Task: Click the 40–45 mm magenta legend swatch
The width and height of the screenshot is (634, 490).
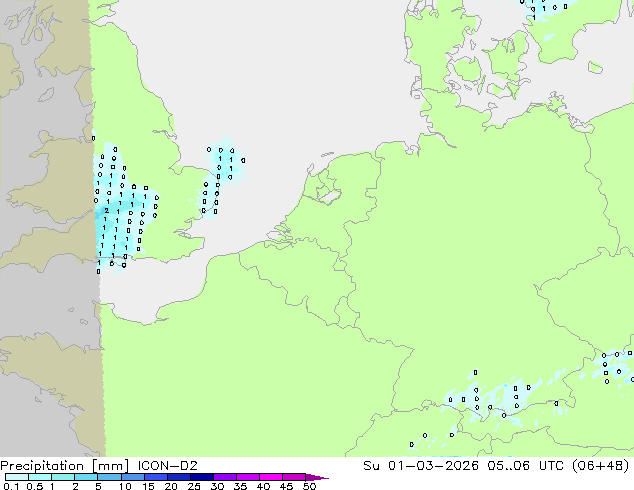Action: 271,477
